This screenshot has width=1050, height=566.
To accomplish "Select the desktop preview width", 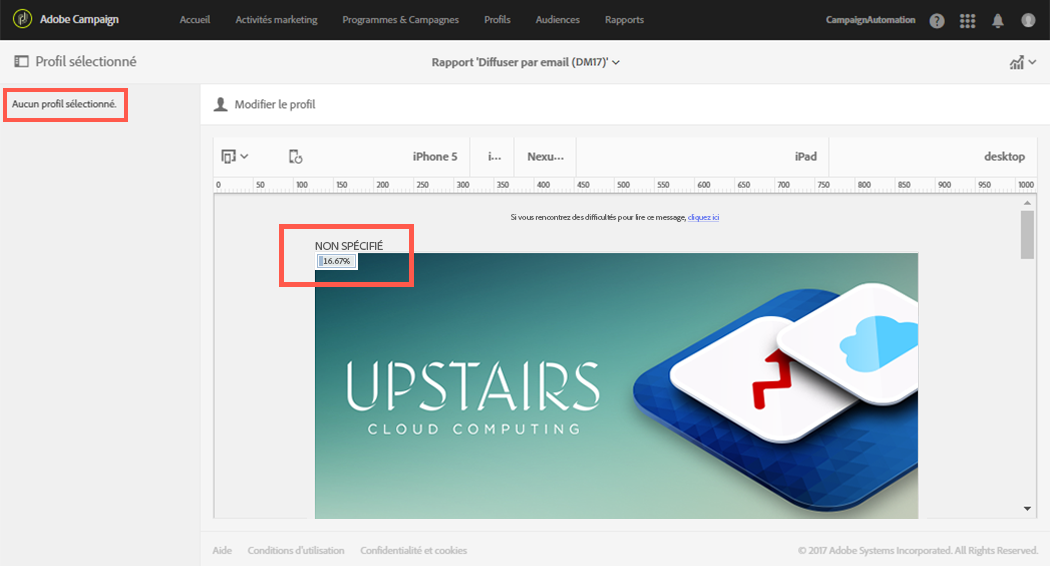I will pos(1004,156).
